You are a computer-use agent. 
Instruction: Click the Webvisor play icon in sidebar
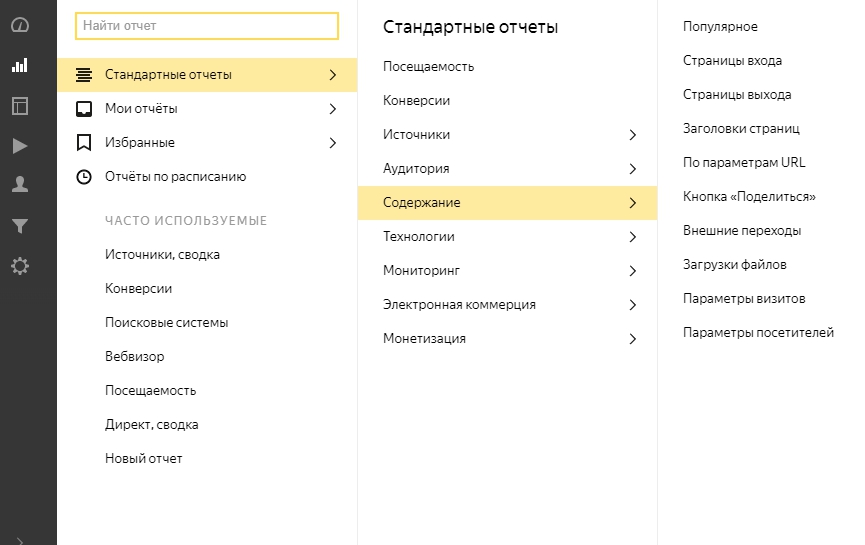point(20,146)
